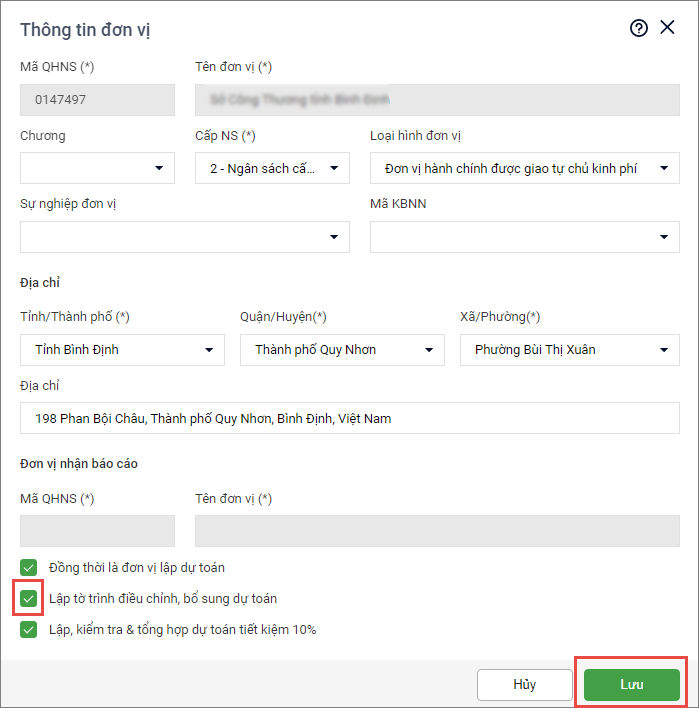The width and height of the screenshot is (699, 708).
Task: Toggle Lập tờ trình điều chỉnh checkbox
Action: pyautogui.click(x=28, y=598)
